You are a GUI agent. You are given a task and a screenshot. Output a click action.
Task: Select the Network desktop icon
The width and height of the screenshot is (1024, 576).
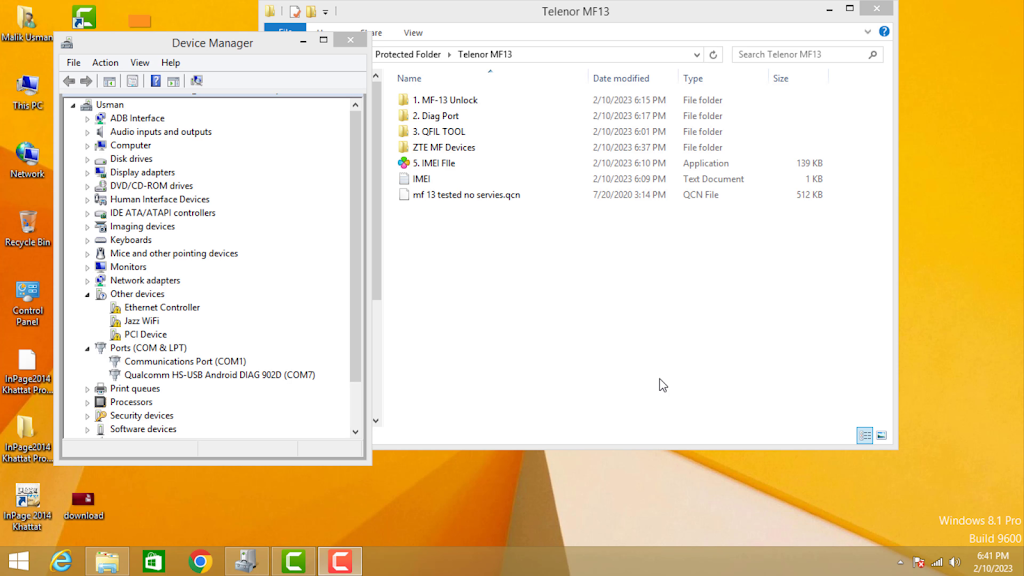[27, 161]
